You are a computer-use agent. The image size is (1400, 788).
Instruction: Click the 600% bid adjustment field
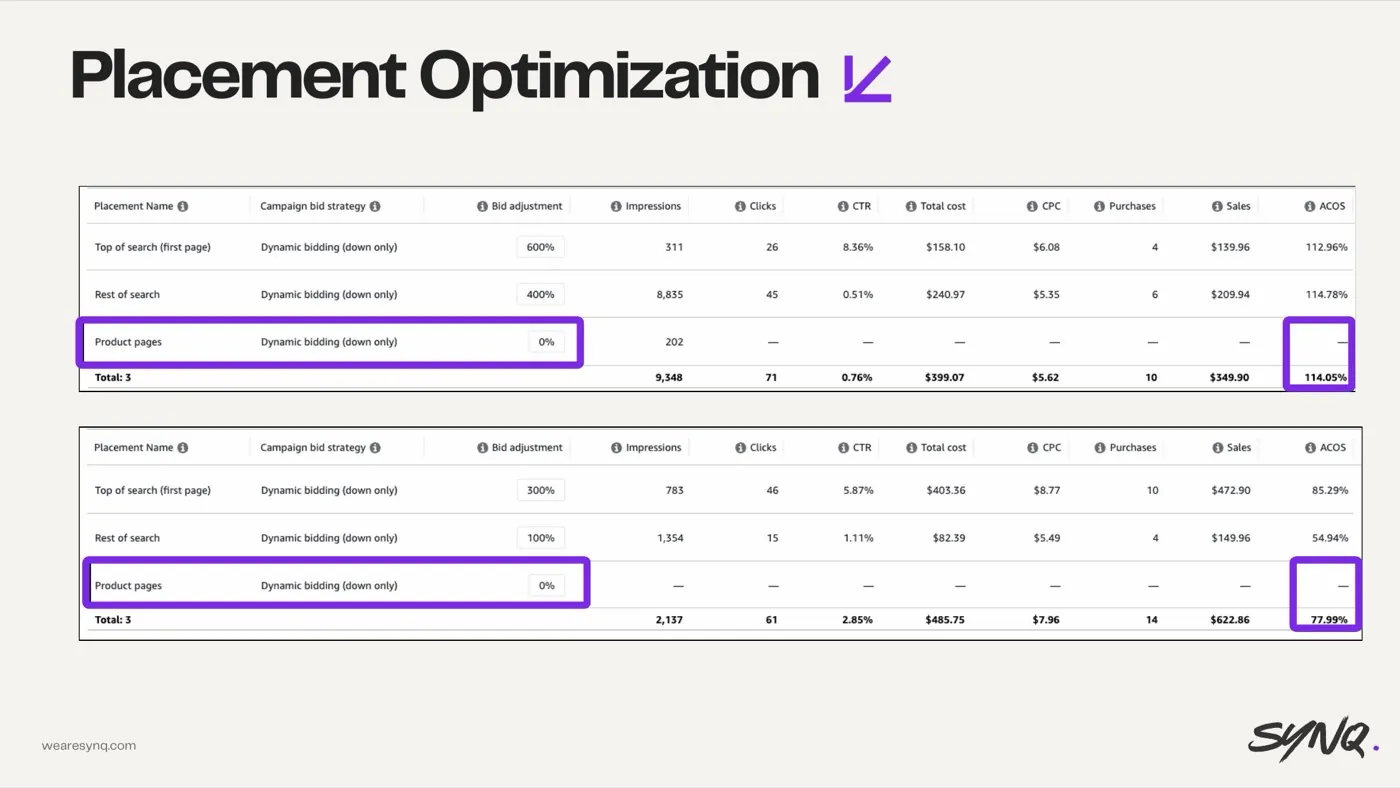(541, 247)
